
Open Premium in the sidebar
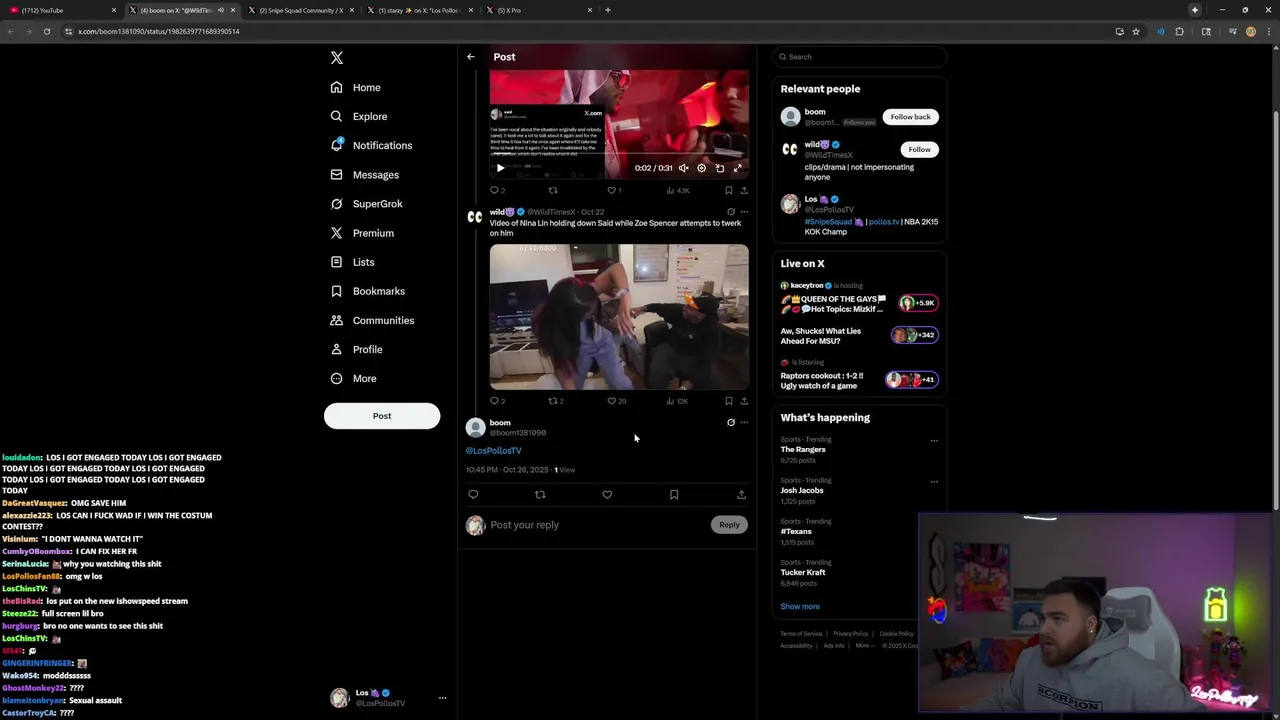[x=362, y=233]
